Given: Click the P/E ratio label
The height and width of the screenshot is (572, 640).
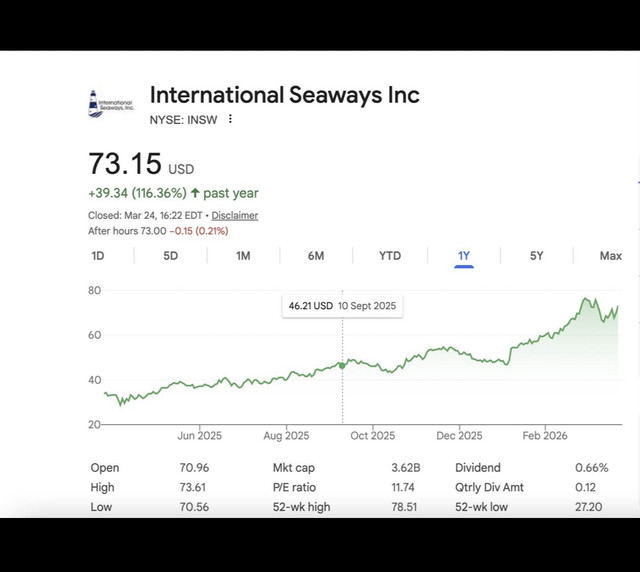Looking at the screenshot, I should tap(295, 487).
